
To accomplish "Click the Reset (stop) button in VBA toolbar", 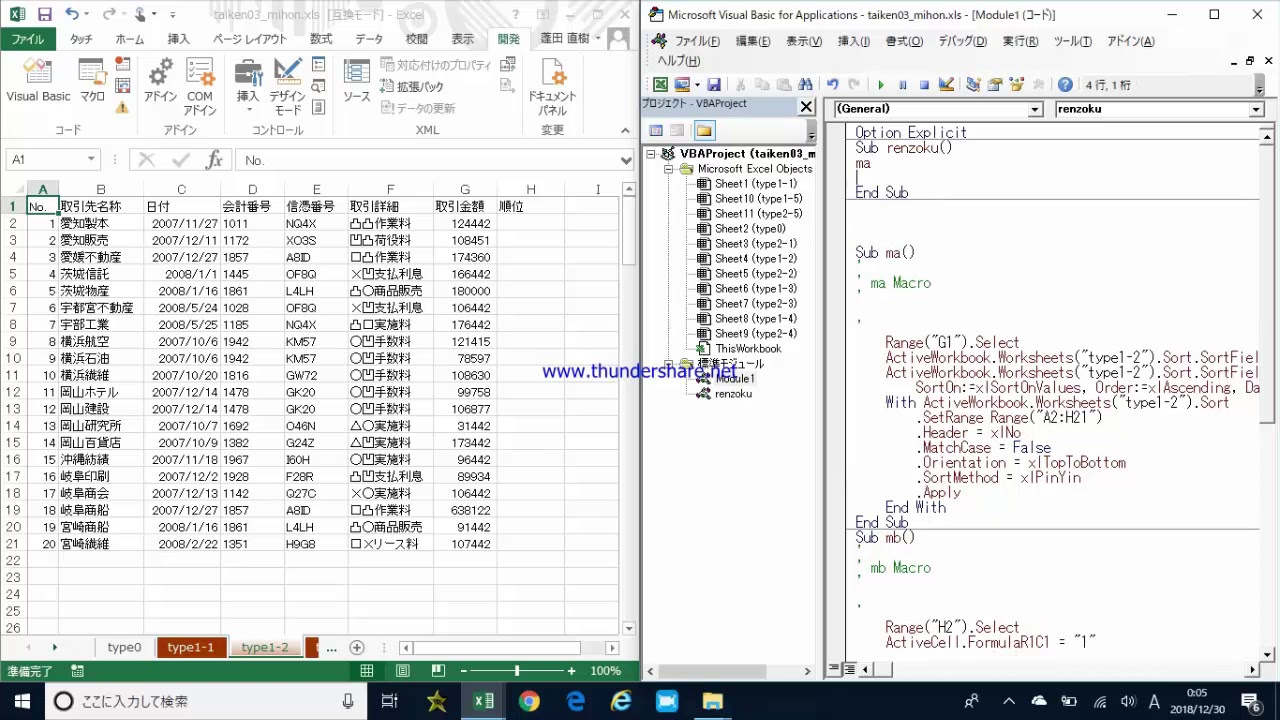I will (x=924, y=85).
